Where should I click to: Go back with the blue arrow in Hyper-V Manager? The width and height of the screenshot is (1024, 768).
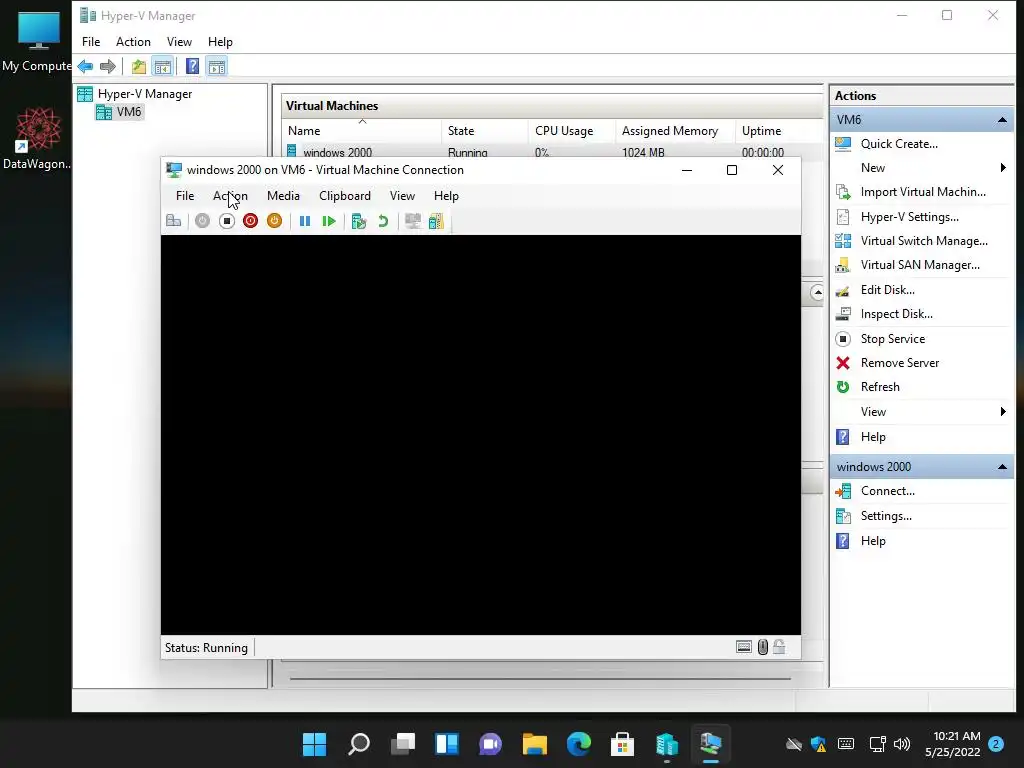pos(86,66)
